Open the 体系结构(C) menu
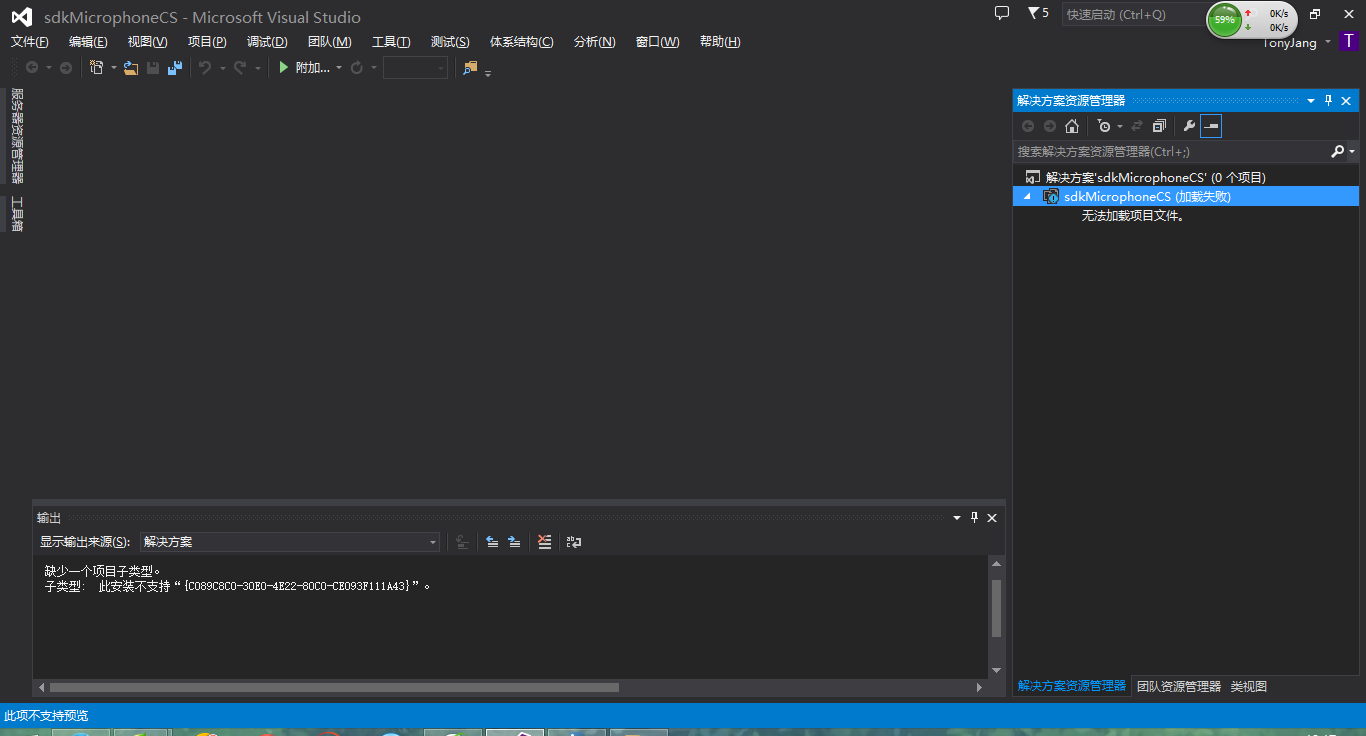The image size is (1366, 736). point(521,42)
